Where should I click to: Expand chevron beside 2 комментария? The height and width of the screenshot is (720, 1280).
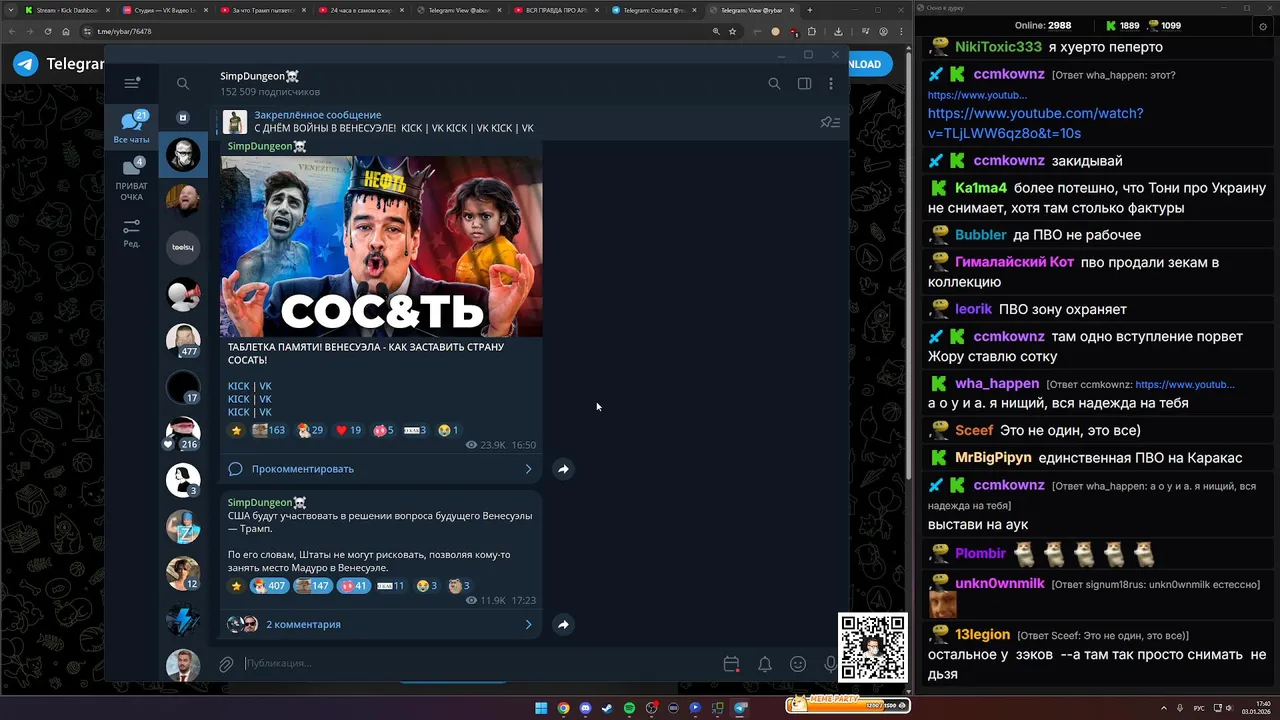(529, 624)
